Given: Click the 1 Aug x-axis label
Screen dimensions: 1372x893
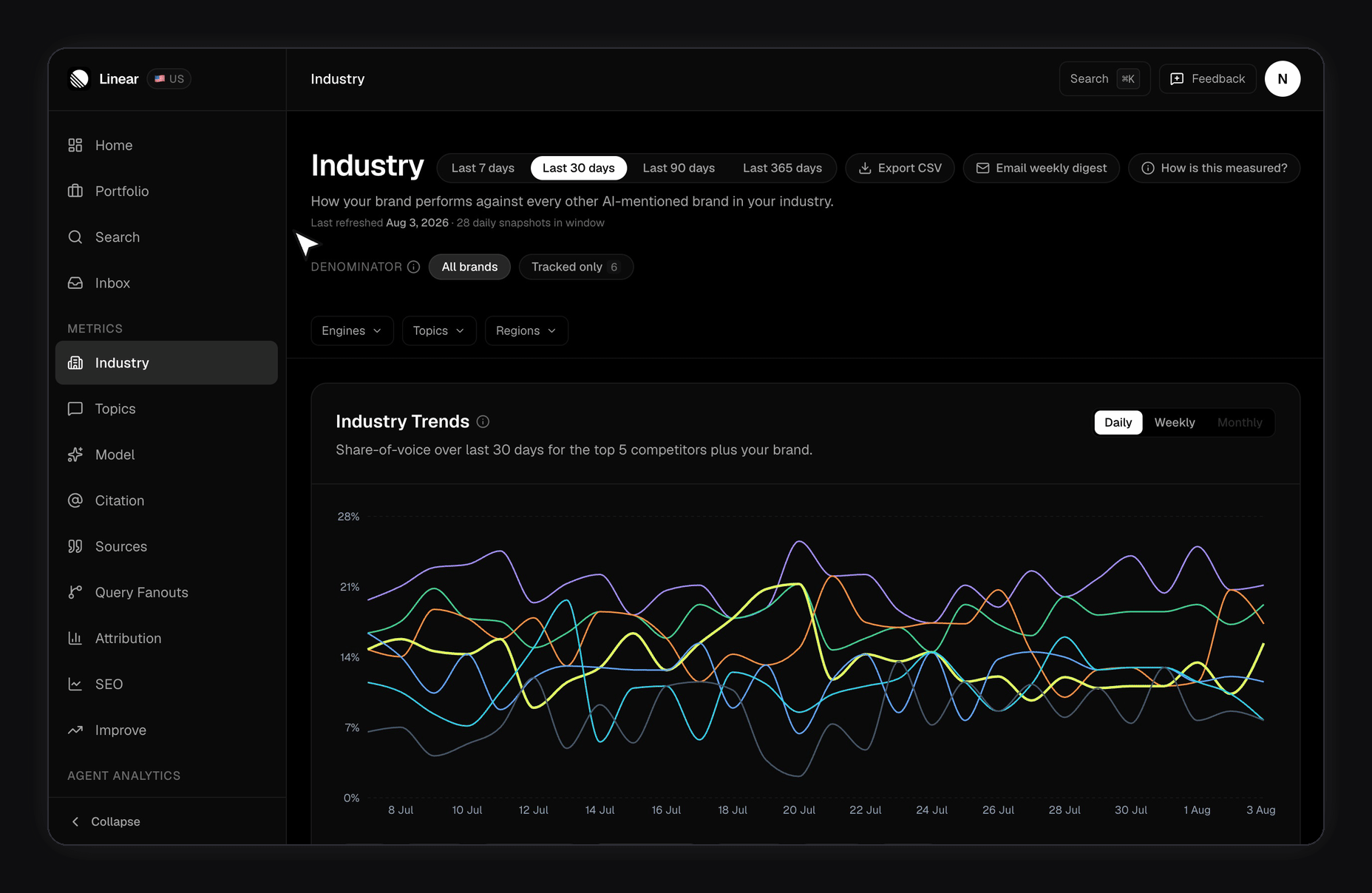Looking at the screenshot, I should [x=1197, y=810].
